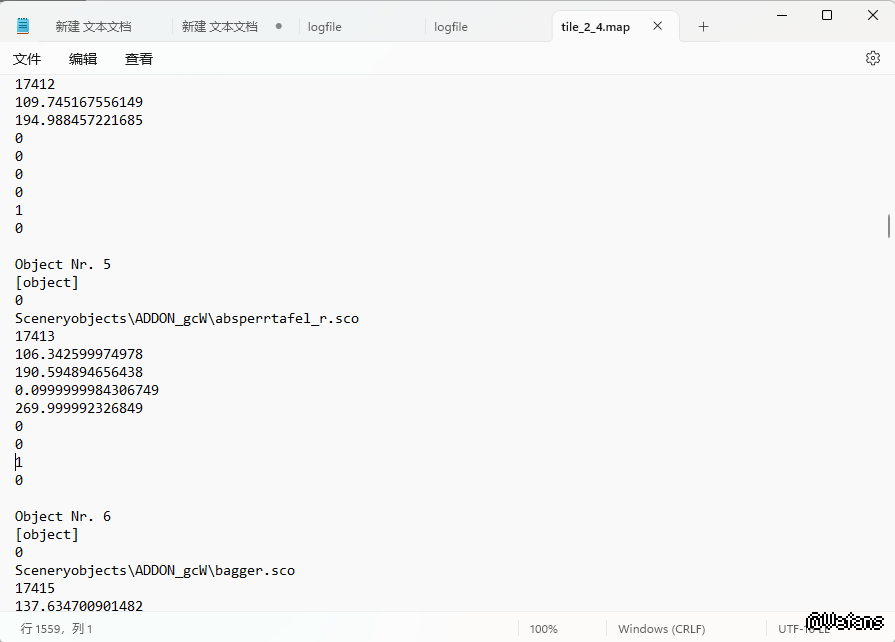The width and height of the screenshot is (895, 642).
Task: Click the unsaved-changes dot on second tab
Action: pos(279,26)
